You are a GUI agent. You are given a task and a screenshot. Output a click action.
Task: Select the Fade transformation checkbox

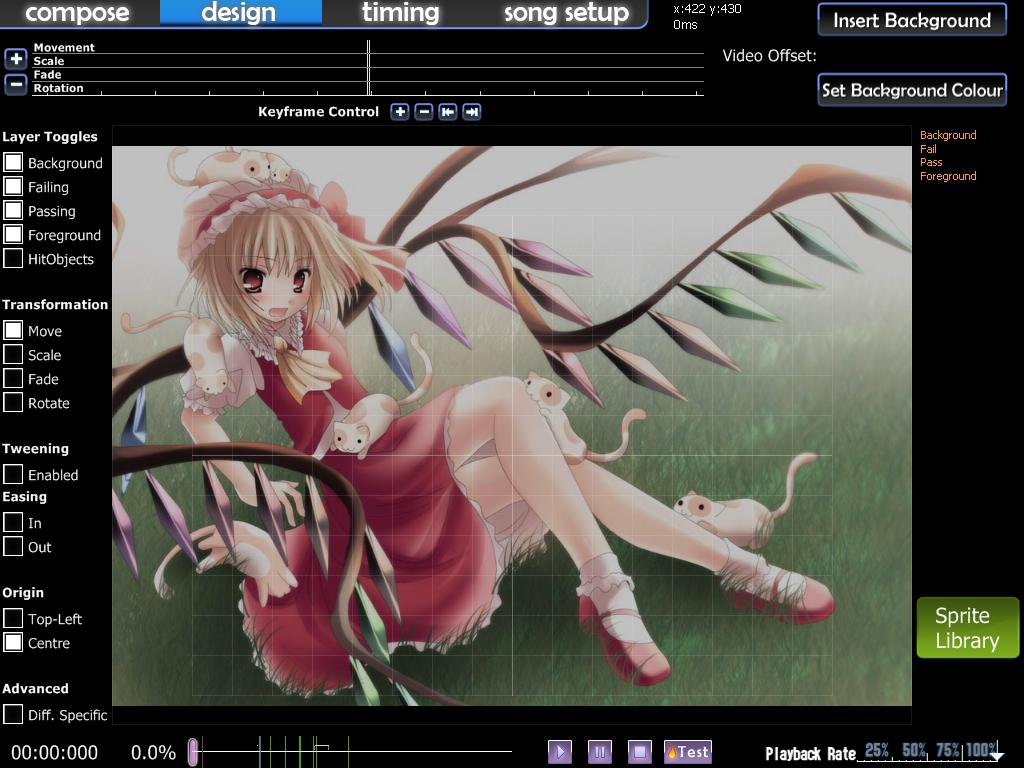pos(13,379)
